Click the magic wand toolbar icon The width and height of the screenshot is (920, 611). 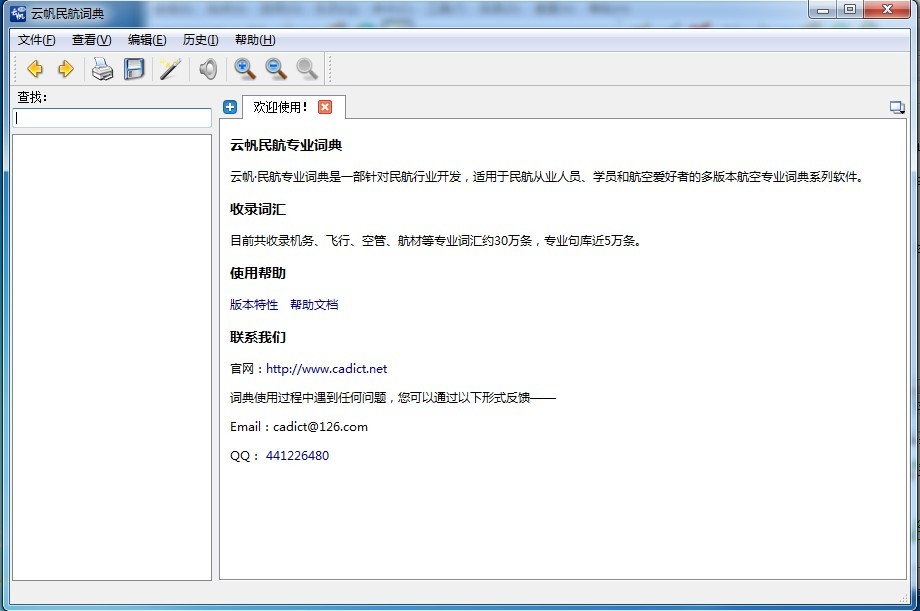click(170, 69)
